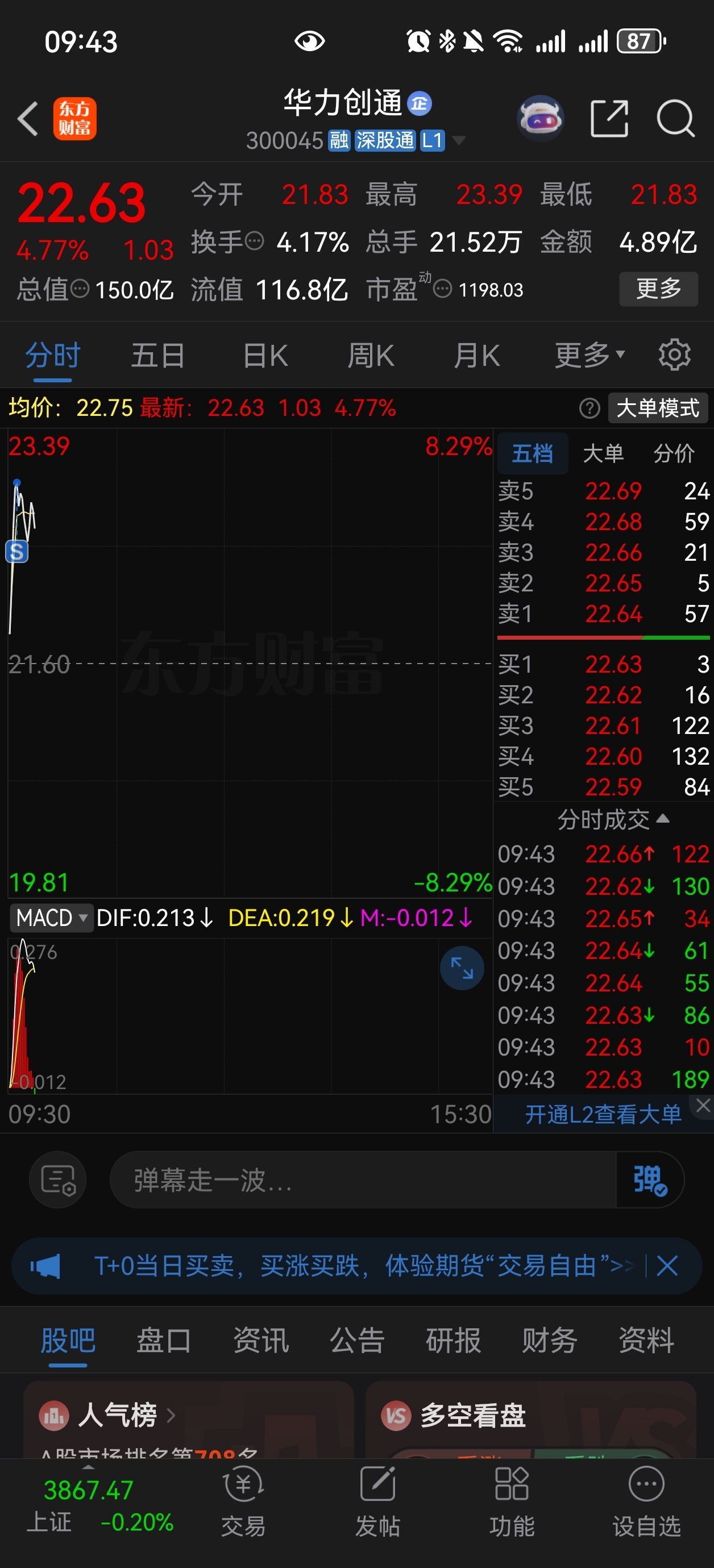Tap the megaphone announcement icon
Image resolution: width=714 pixels, height=1568 pixels.
pyautogui.click(x=45, y=1267)
